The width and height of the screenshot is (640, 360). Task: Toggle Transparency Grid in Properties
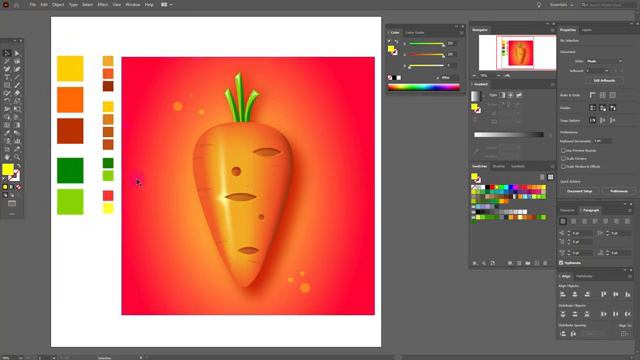point(613,95)
